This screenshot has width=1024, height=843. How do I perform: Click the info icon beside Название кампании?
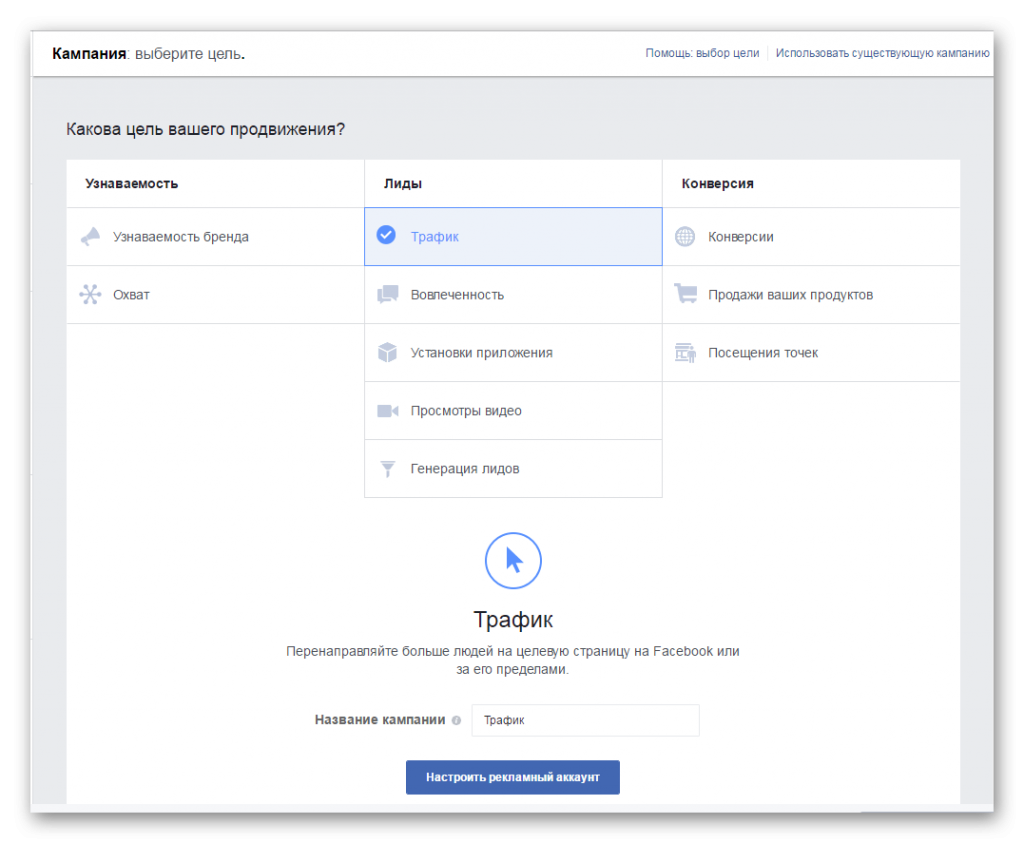coord(456,720)
